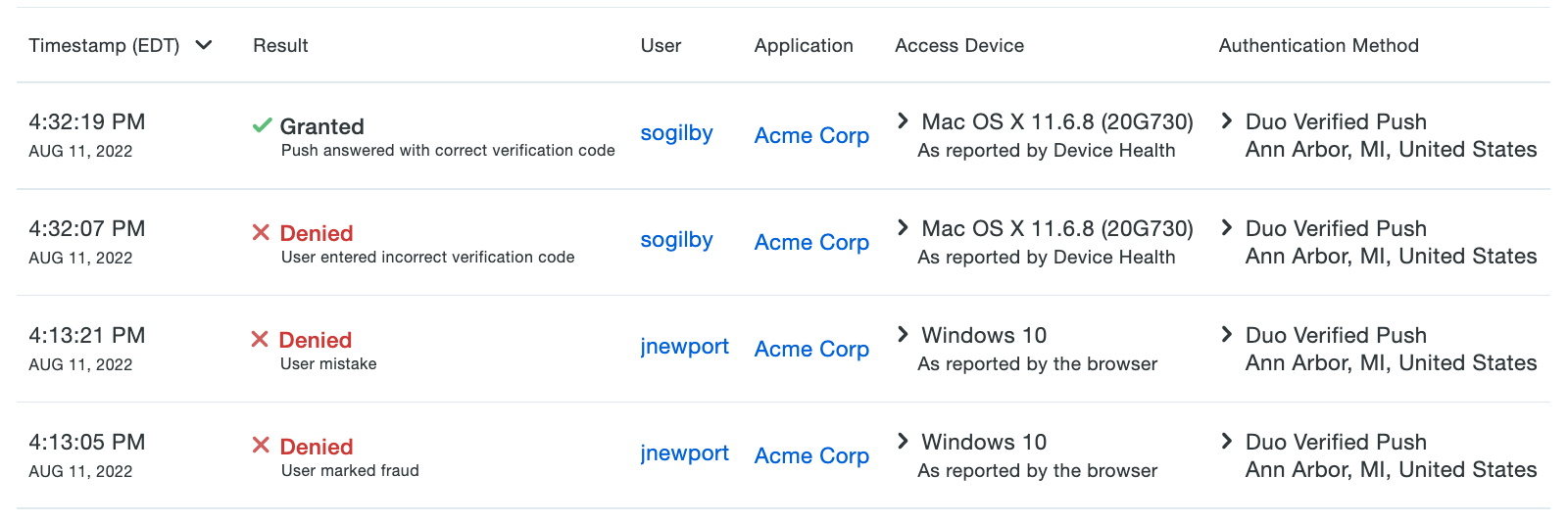Expand Windows 10 device chevron at 4:13:05 PM
This screenshot has height=523, width=1568.
pos(903,441)
